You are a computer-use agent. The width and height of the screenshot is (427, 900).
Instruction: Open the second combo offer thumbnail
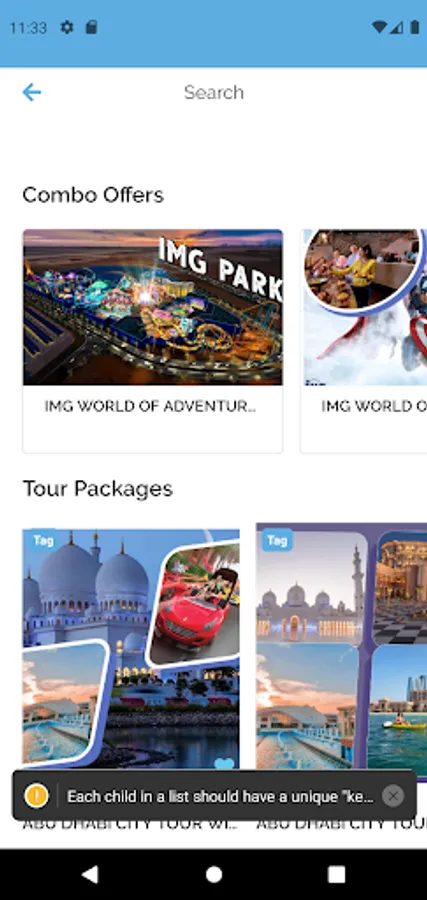point(364,307)
